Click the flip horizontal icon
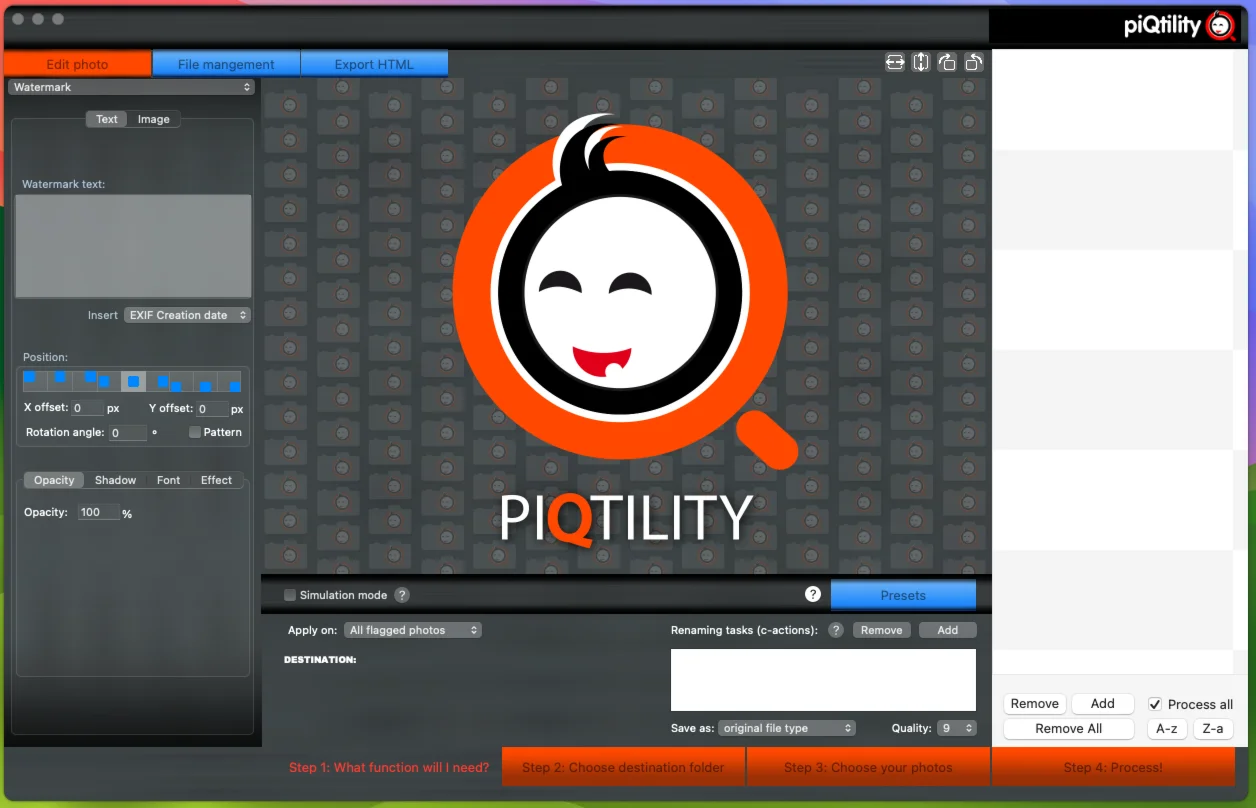The image size is (1256, 808). coord(895,63)
